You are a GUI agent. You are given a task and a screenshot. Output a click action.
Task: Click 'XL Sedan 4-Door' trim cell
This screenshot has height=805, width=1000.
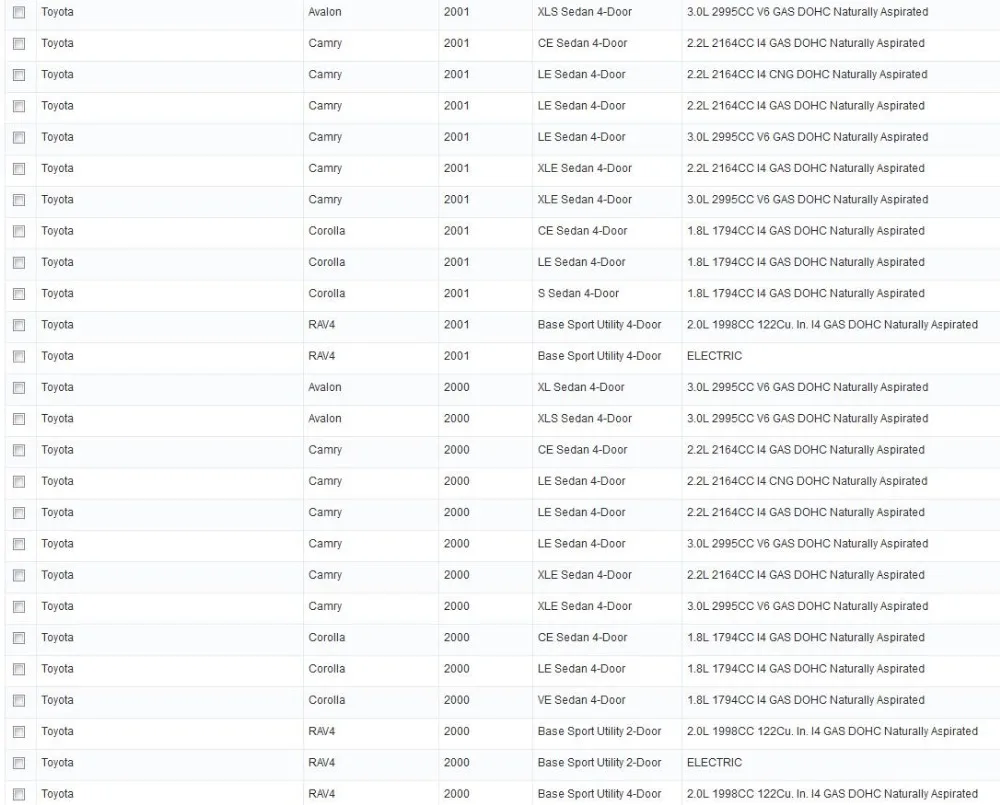[580, 387]
